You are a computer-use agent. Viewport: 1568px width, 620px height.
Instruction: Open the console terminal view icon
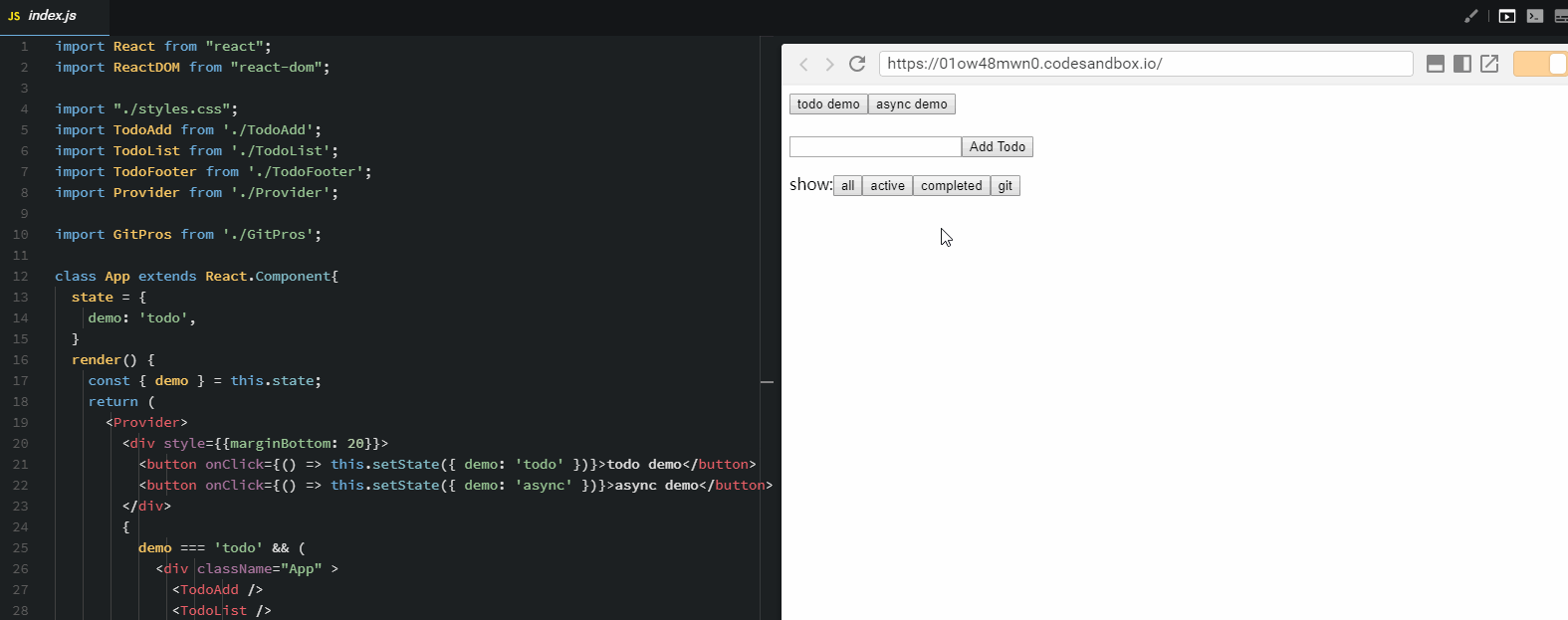click(x=1535, y=16)
